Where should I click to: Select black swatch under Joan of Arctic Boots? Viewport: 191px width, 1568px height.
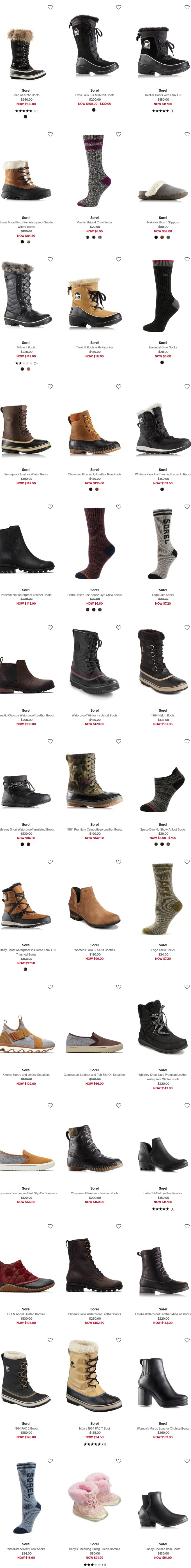tap(25, 116)
